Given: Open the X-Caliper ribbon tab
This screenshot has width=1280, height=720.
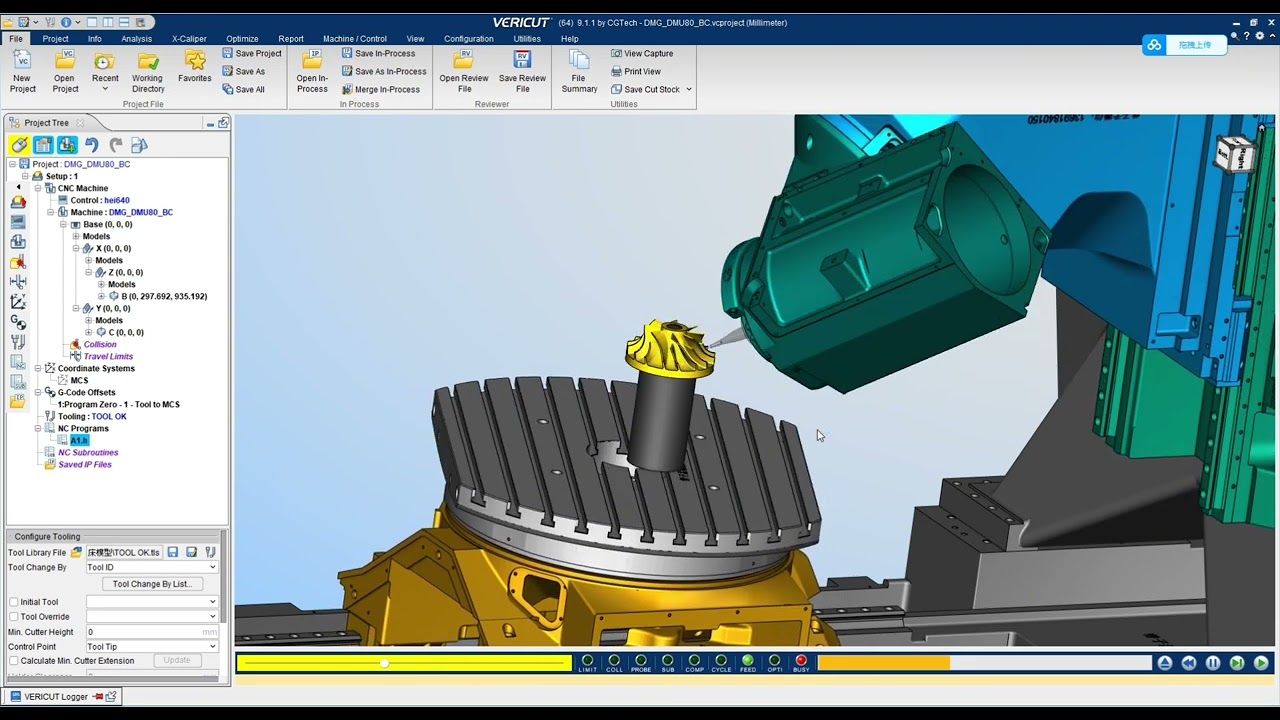Looking at the screenshot, I should point(189,39).
